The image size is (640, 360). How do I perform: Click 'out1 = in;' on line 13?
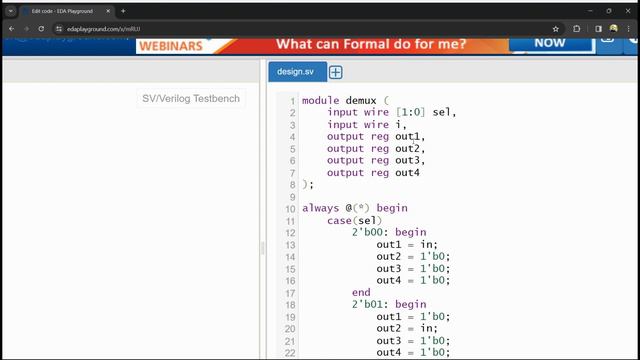pos(407,244)
